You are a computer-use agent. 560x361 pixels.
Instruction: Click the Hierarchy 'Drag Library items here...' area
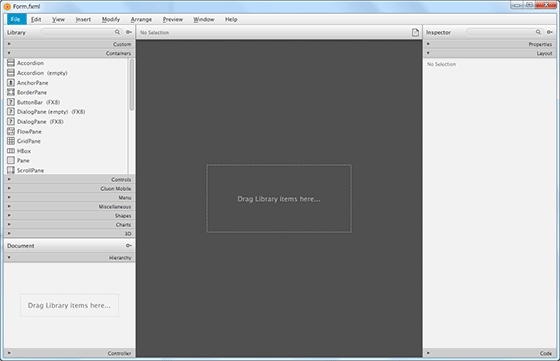click(x=69, y=305)
